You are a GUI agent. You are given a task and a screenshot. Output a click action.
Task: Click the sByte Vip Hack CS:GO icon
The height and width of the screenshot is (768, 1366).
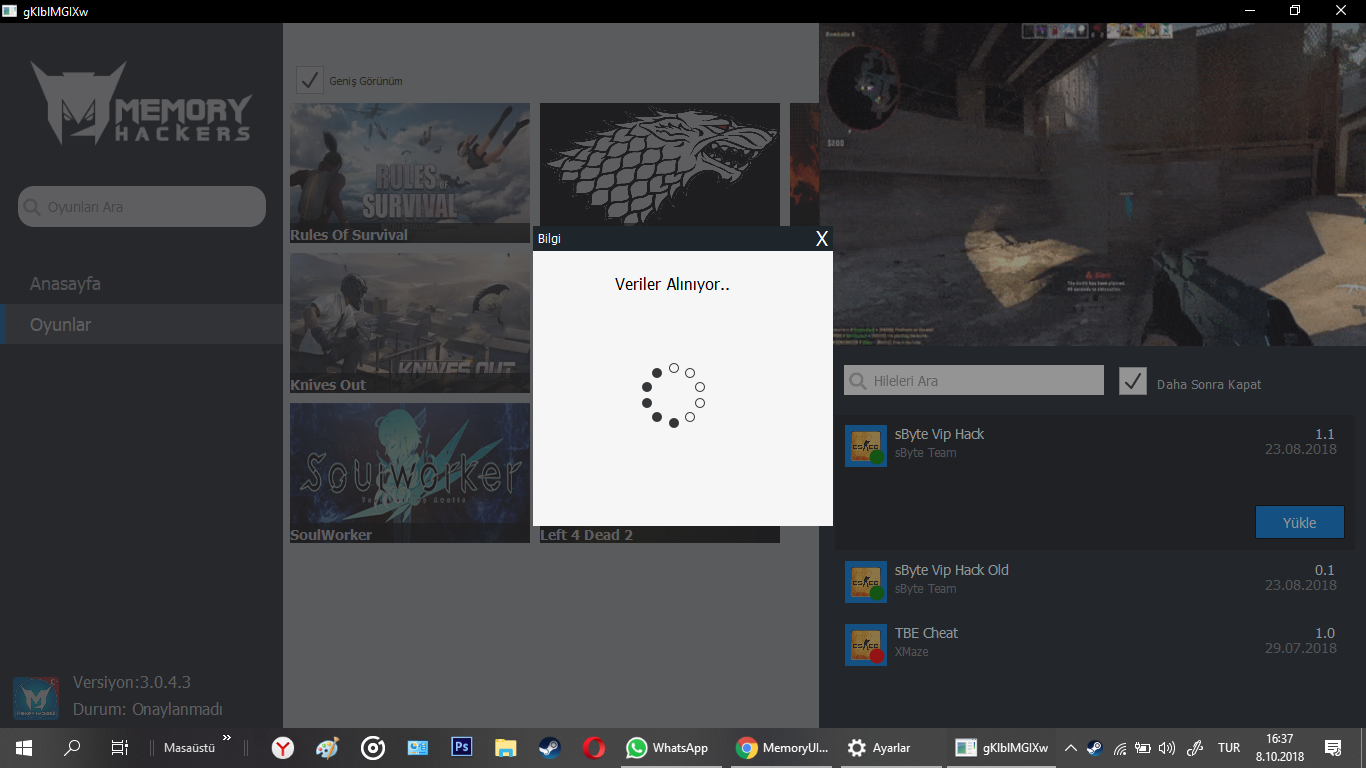(865, 446)
